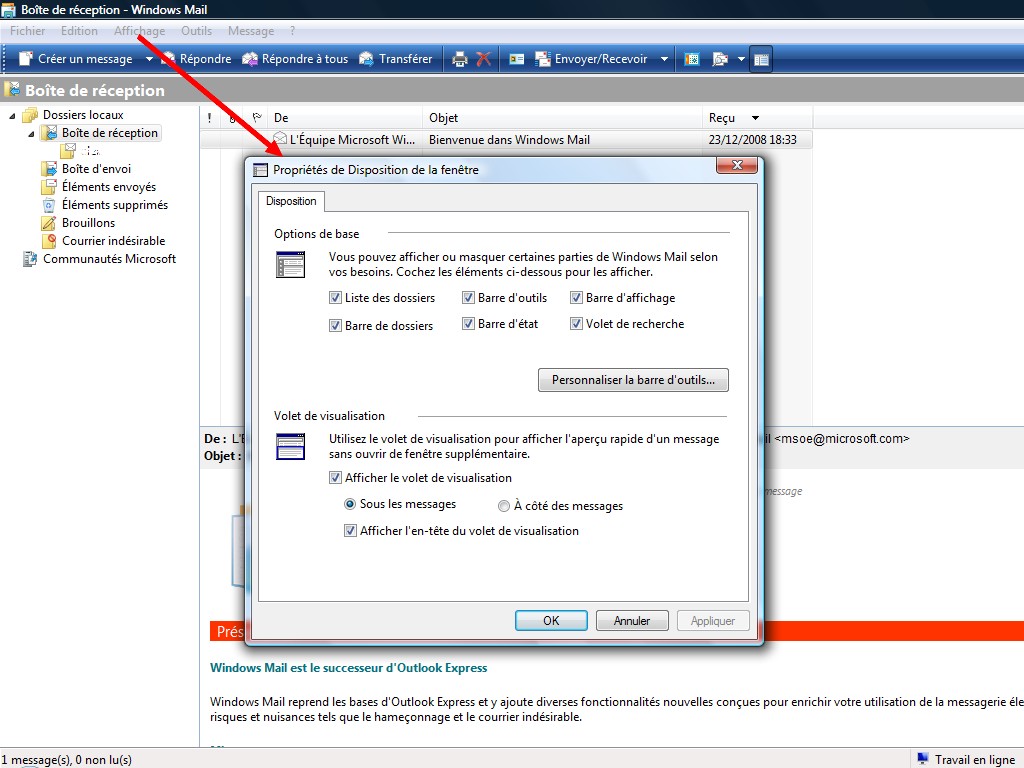
Task: Click the Envoyer/Recevoir icon
Action: (544, 59)
